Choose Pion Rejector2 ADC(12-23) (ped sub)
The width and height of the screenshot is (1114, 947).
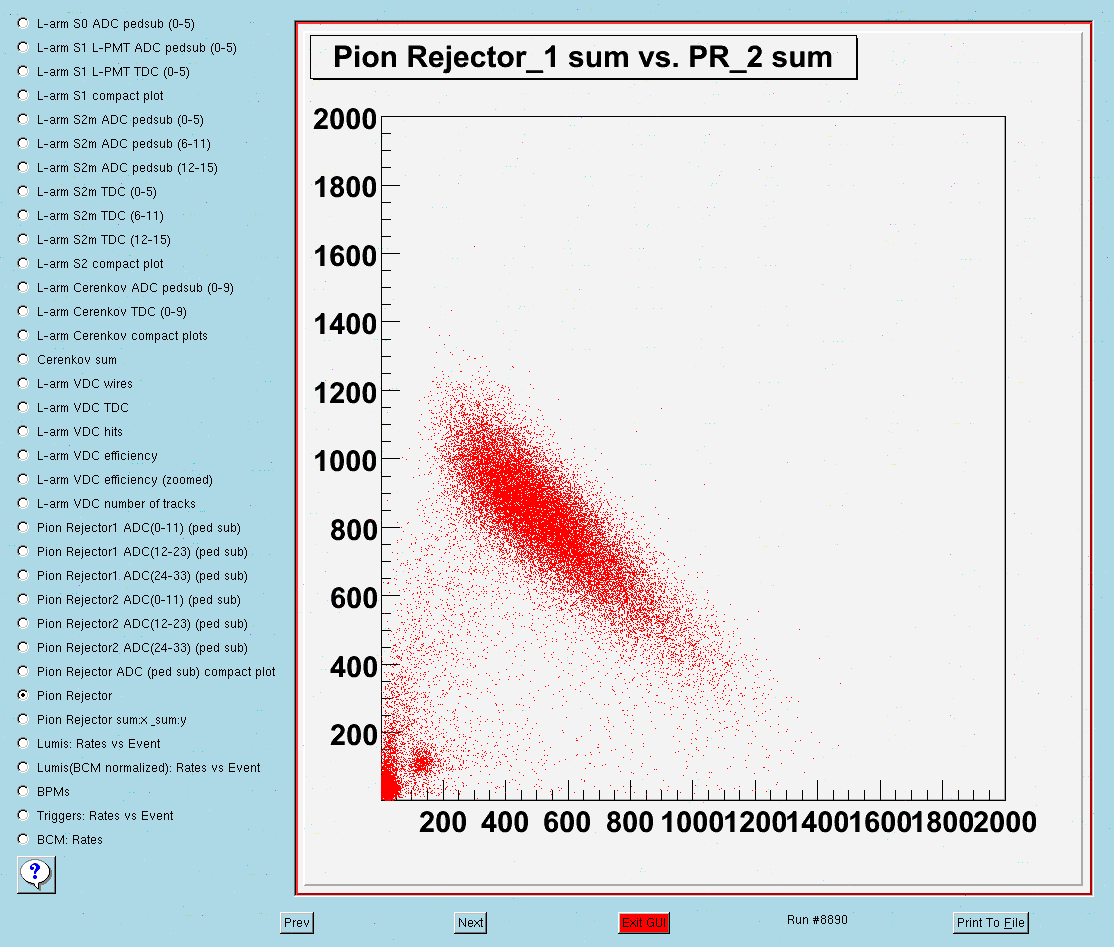(23, 624)
